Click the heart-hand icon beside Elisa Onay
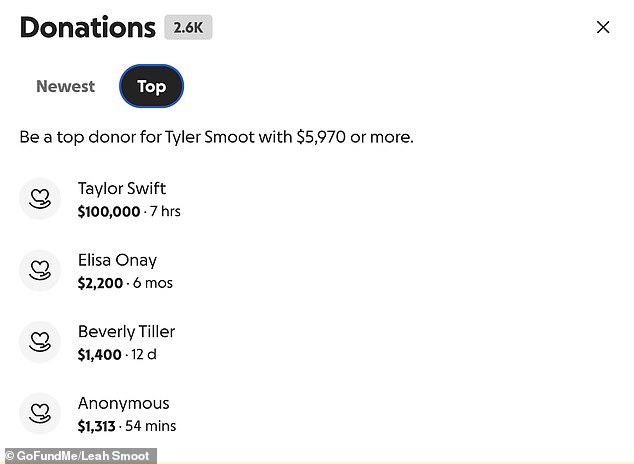The image size is (634, 464). coord(40,270)
